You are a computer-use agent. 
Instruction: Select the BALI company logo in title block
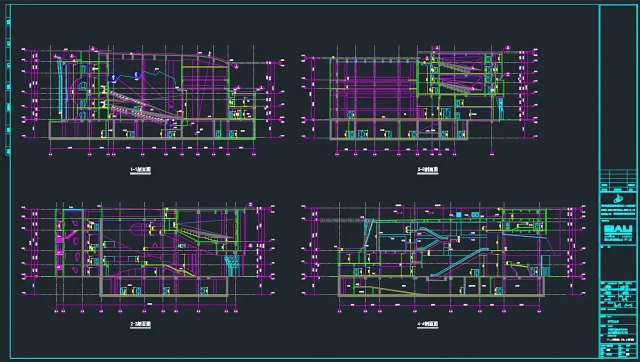(618, 230)
